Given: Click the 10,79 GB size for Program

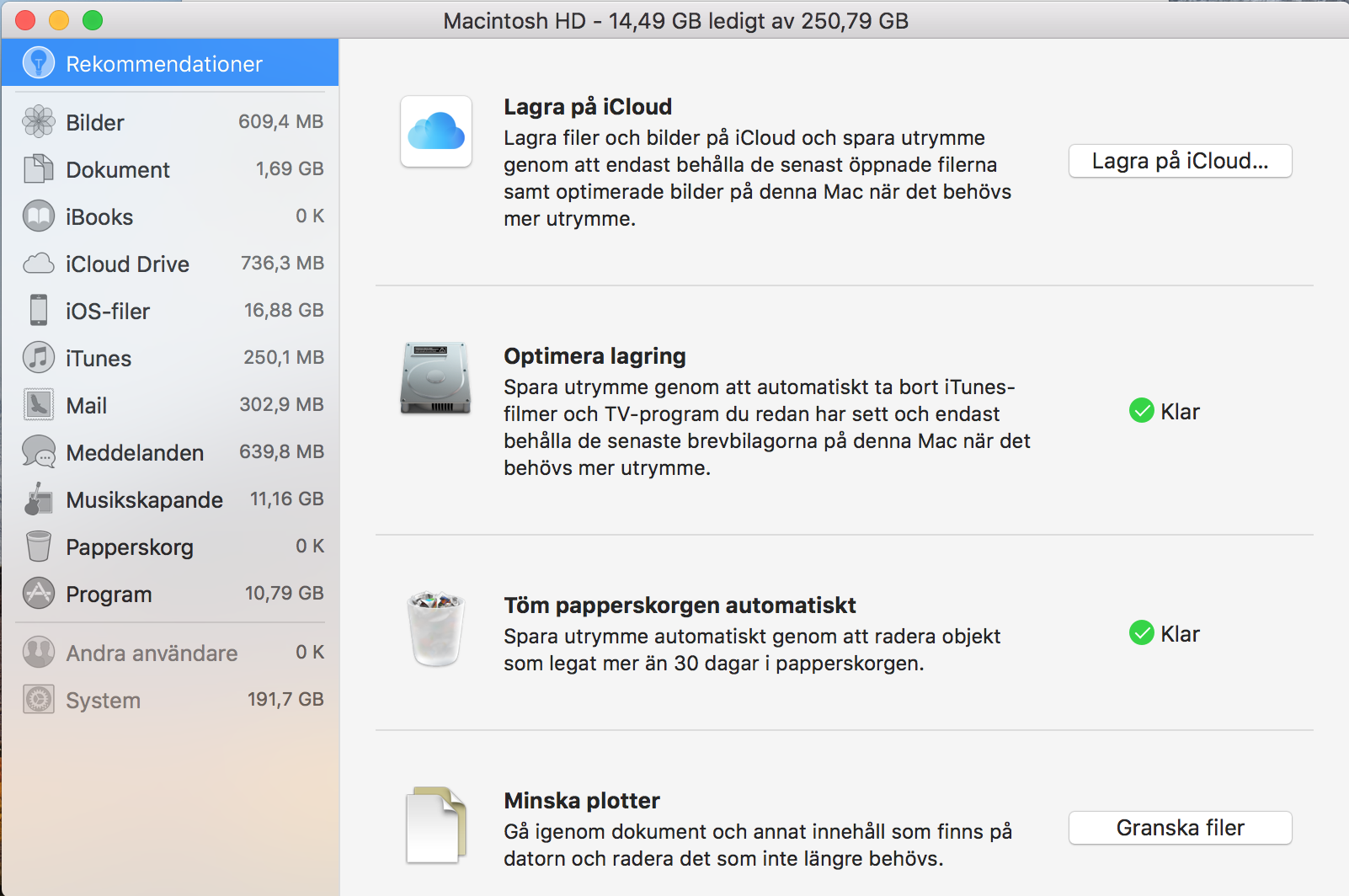Looking at the screenshot, I should click(285, 593).
